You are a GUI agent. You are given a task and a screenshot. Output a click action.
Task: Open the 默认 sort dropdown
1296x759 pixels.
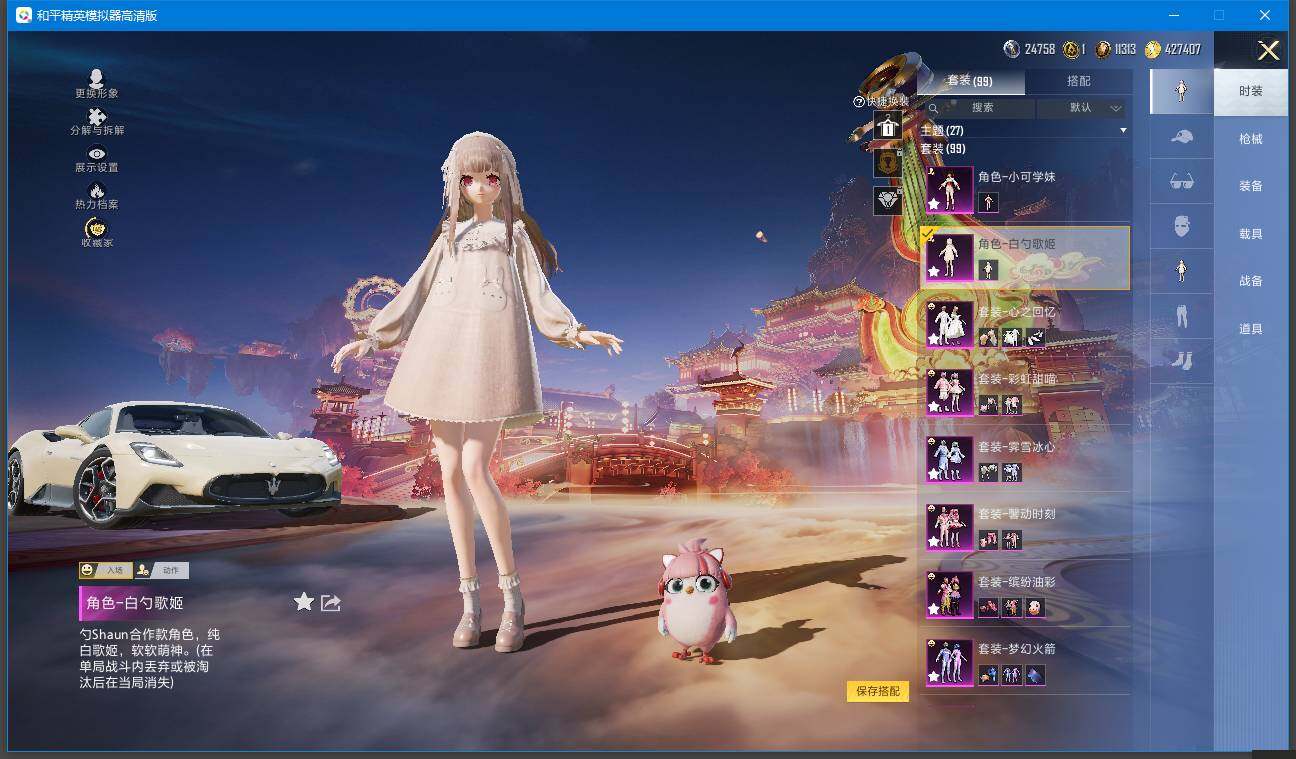[1082, 108]
